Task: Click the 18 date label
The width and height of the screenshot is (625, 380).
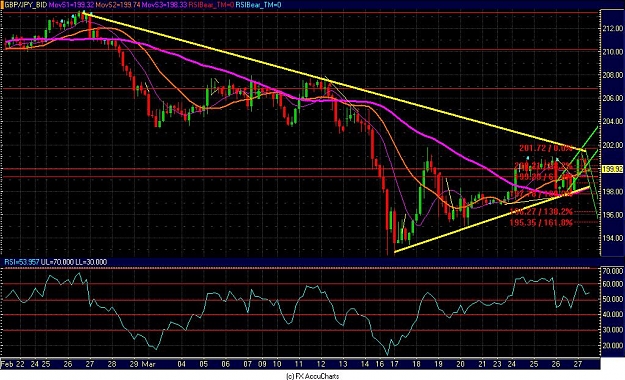Action: pyautogui.click(x=417, y=364)
